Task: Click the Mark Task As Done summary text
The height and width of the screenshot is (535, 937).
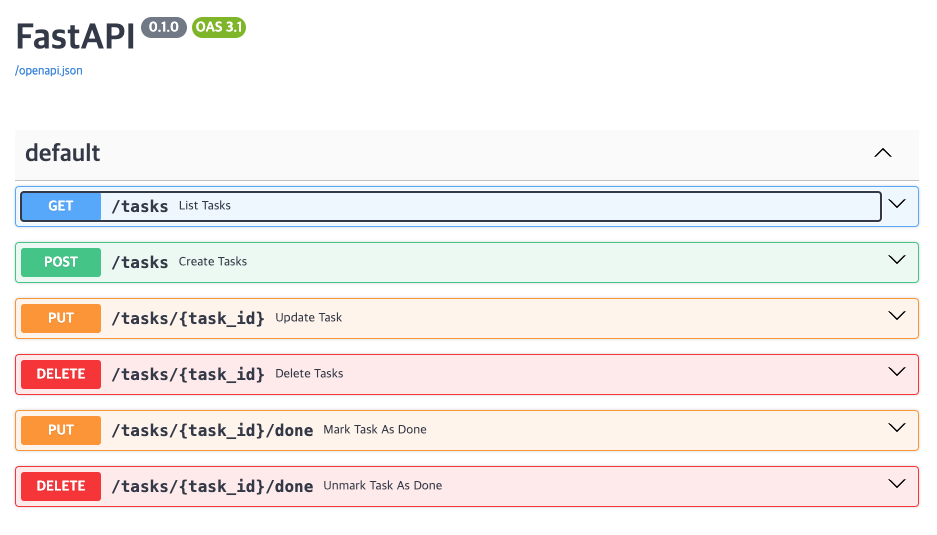Action: (375, 430)
